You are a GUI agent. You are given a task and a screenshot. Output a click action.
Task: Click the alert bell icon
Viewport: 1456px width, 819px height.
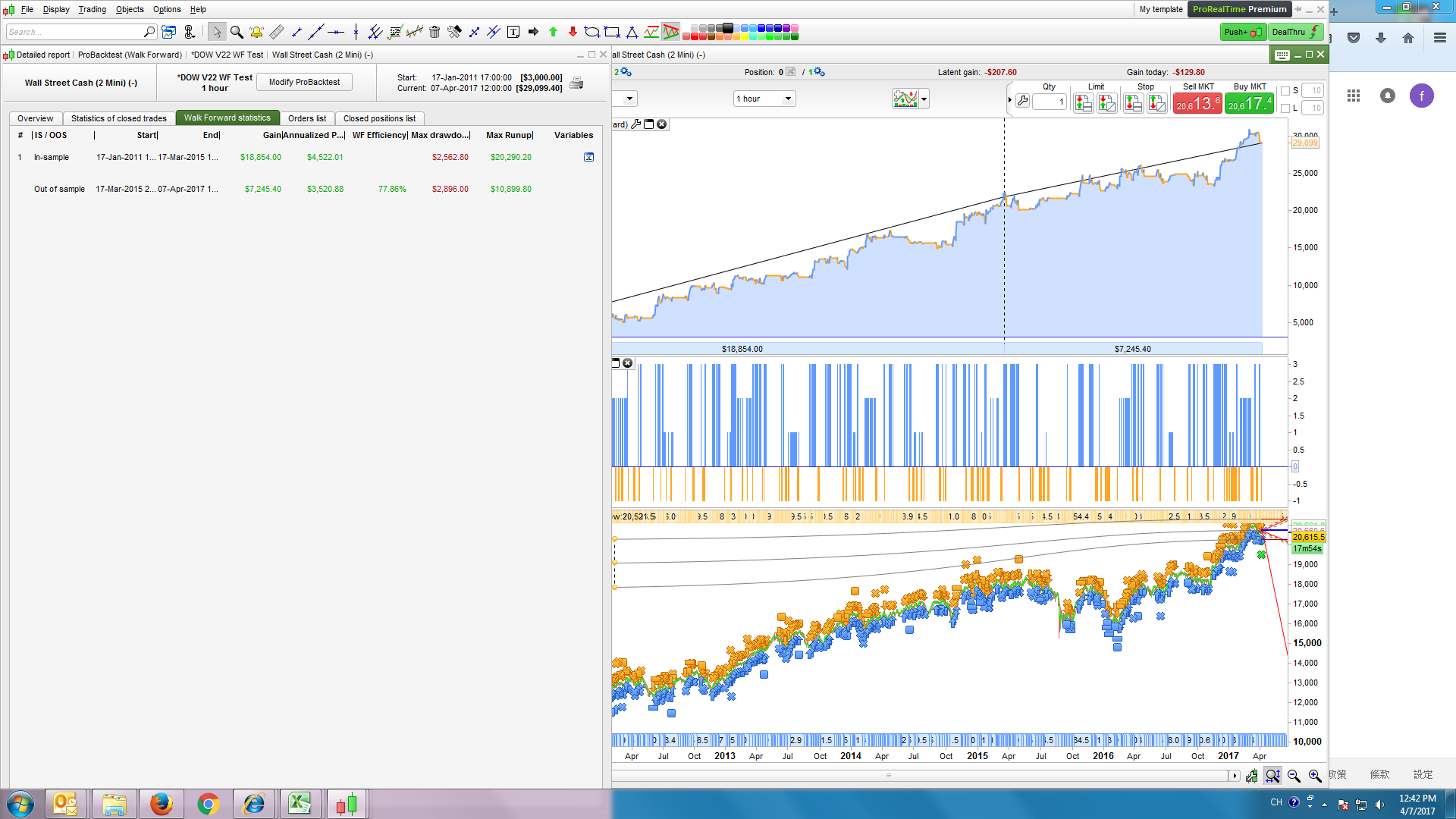(256, 32)
